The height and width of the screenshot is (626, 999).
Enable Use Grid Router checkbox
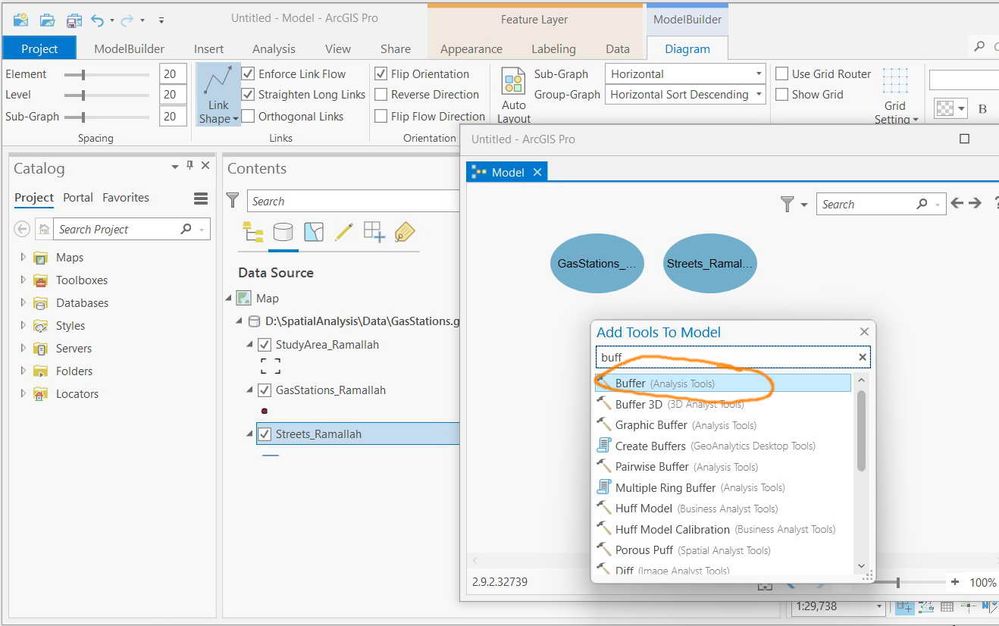pyautogui.click(x=782, y=74)
